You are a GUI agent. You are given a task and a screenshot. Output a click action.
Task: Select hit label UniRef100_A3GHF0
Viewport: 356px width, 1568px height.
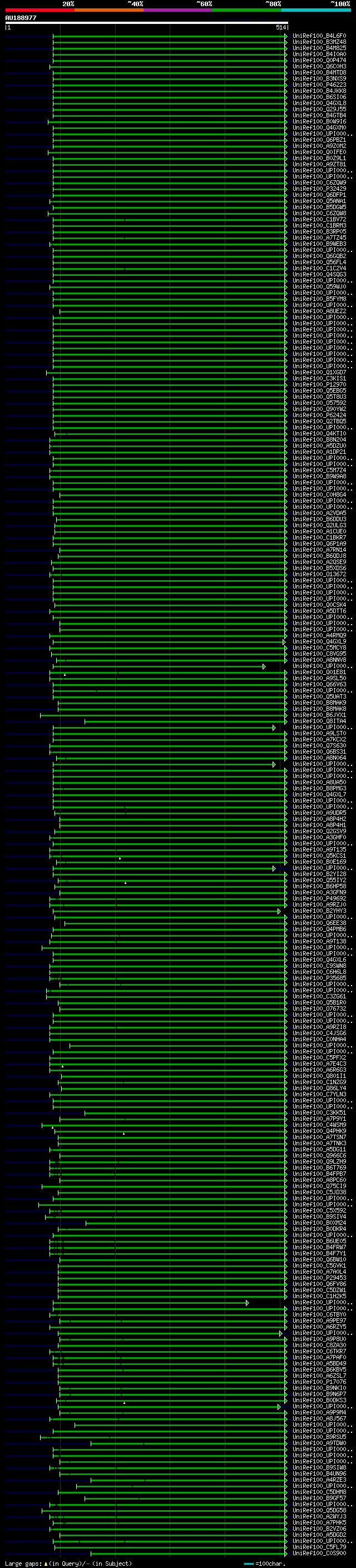click(319, 838)
